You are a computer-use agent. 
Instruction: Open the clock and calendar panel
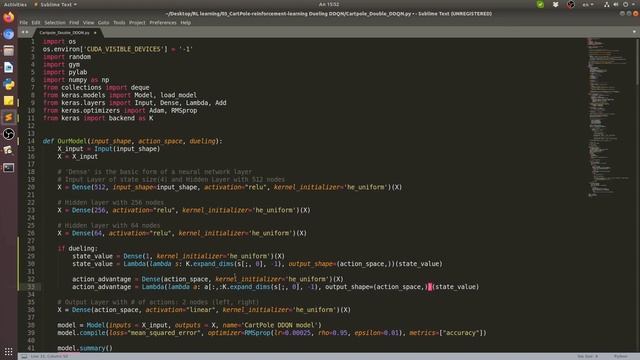point(329,4)
